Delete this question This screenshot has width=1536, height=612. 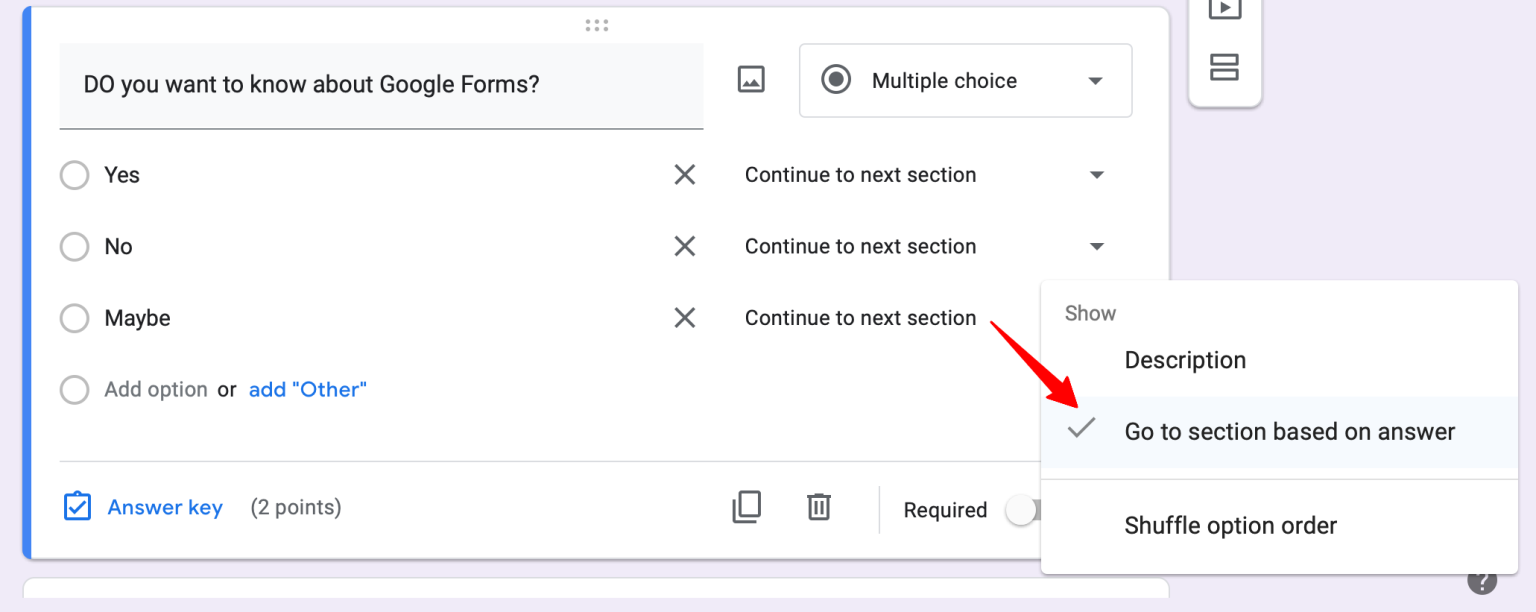pos(818,507)
